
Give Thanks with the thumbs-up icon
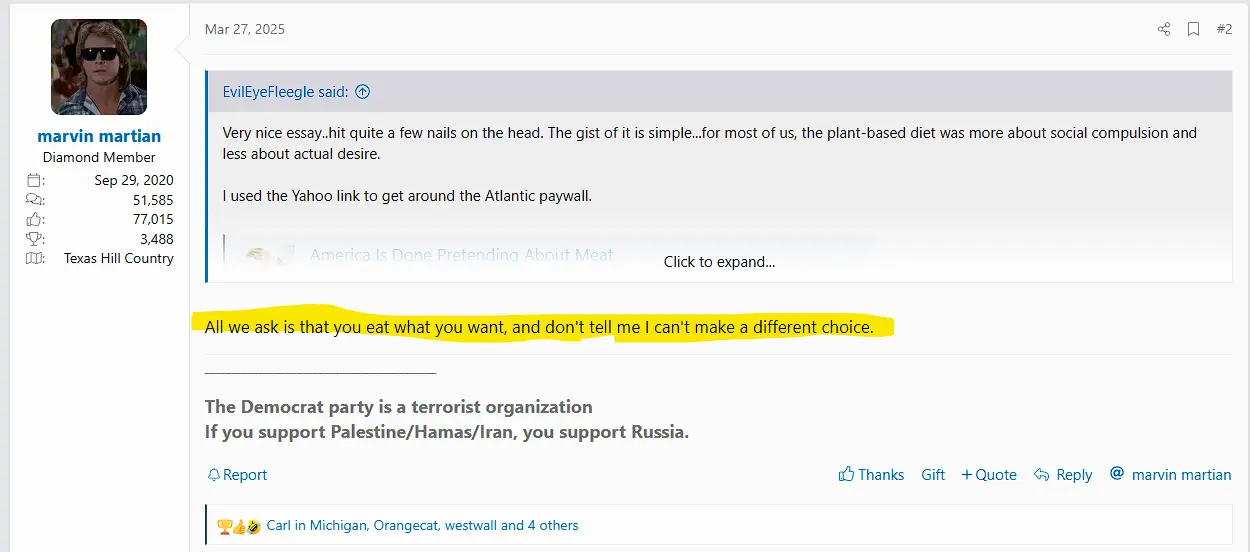tap(846, 475)
